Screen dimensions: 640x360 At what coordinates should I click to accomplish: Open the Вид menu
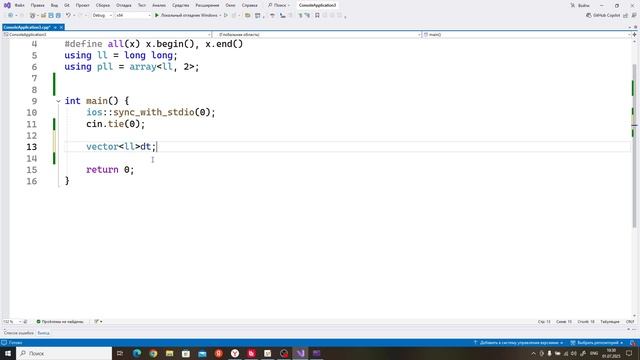pyautogui.click(x=54, y=5)
